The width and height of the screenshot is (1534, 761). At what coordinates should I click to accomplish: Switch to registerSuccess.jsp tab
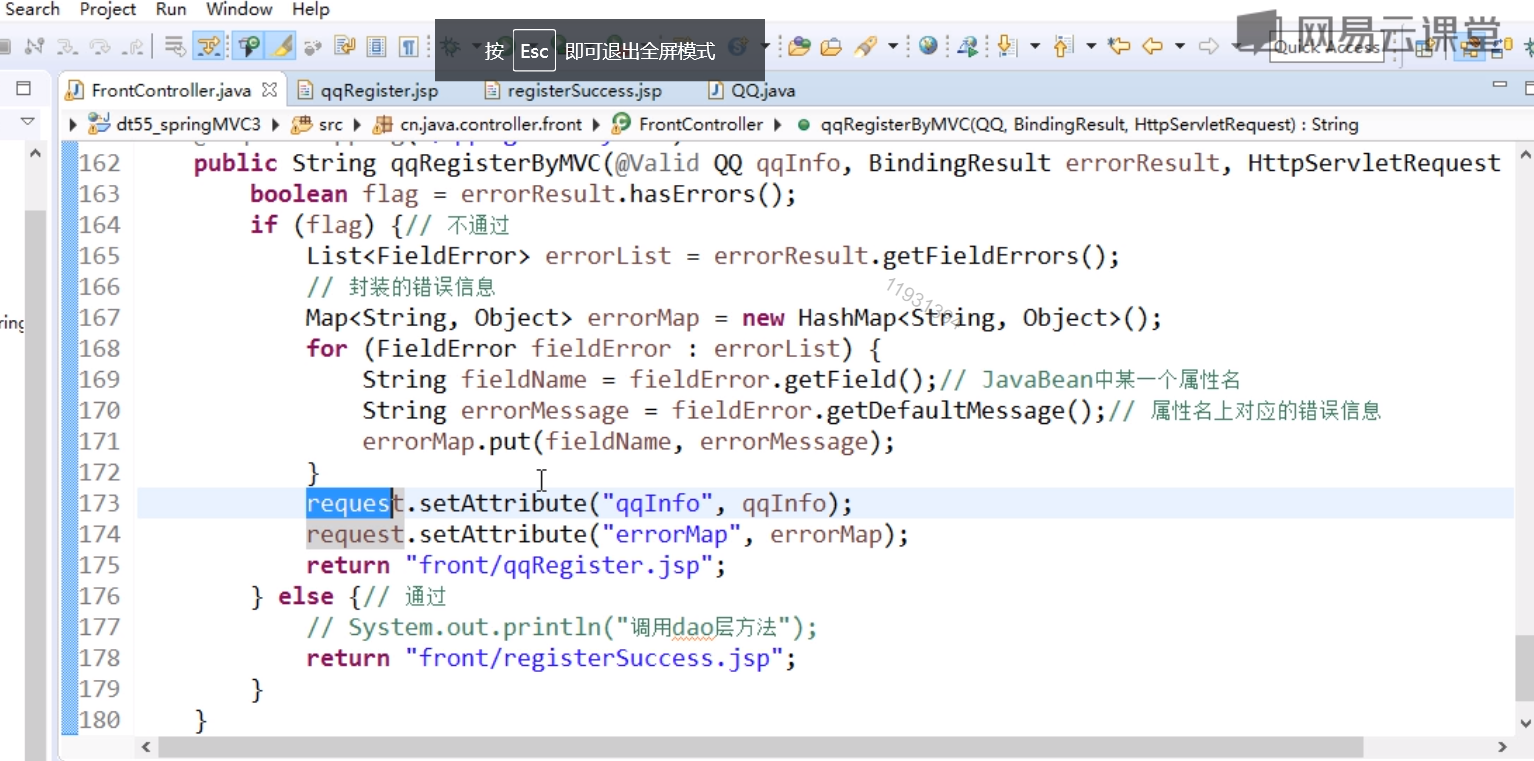(x=573, y=90)
